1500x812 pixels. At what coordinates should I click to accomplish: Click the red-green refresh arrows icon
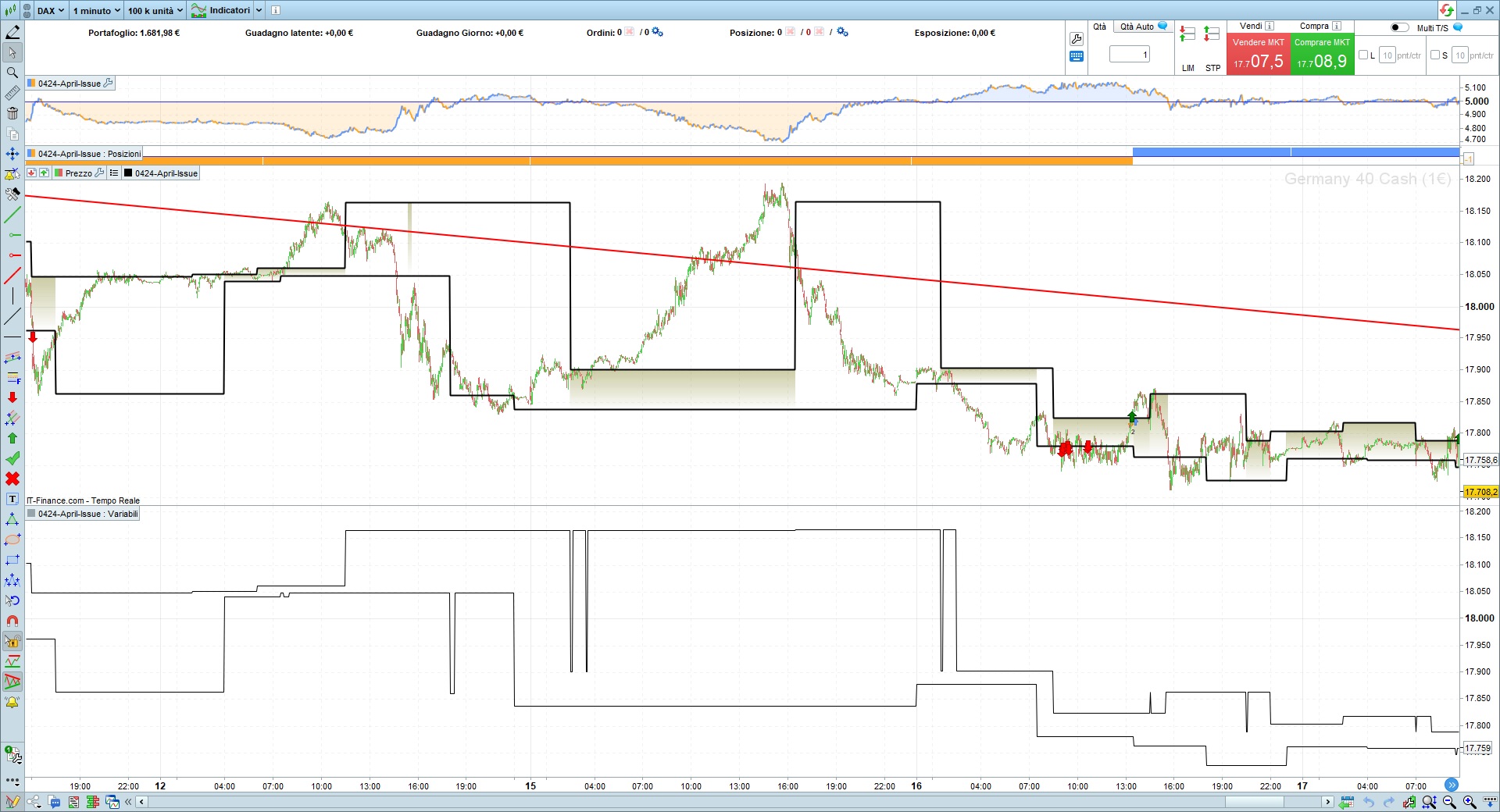click(1447, 10)
